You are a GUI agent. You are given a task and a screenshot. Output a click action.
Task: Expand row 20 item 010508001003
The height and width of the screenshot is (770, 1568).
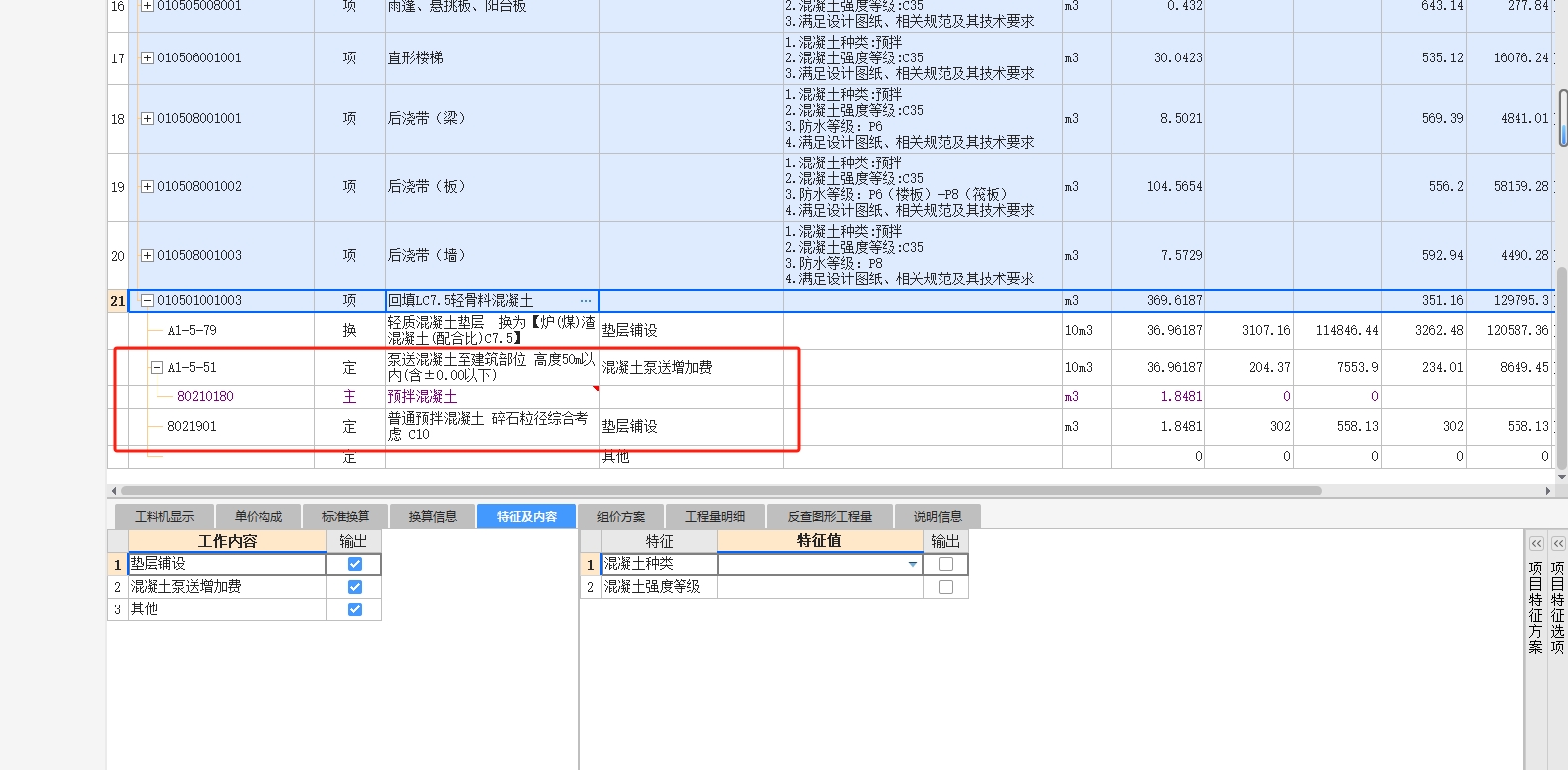coord(147,256)
